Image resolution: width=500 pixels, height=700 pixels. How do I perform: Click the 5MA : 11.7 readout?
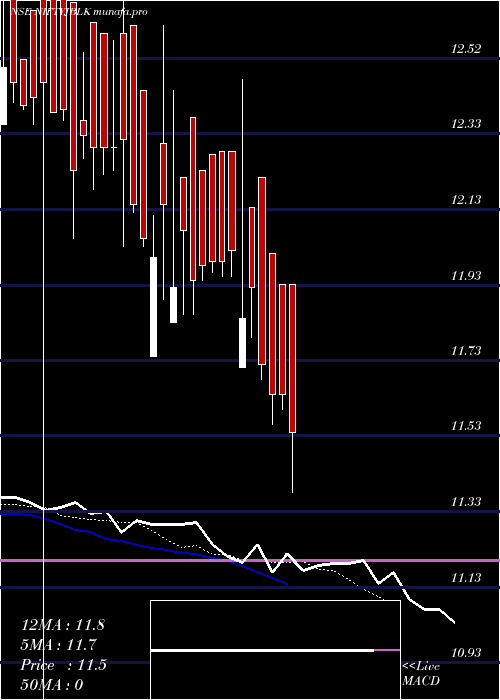[59, 645]
